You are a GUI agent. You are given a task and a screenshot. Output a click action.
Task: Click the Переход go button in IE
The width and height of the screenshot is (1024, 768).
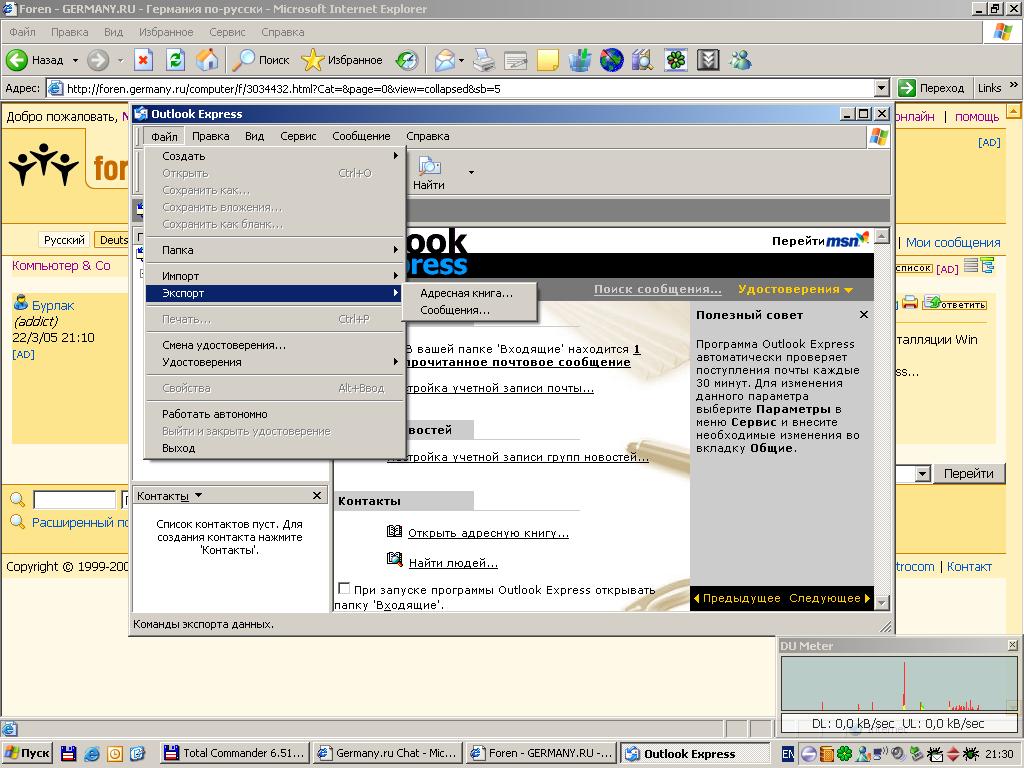(931, 88)
